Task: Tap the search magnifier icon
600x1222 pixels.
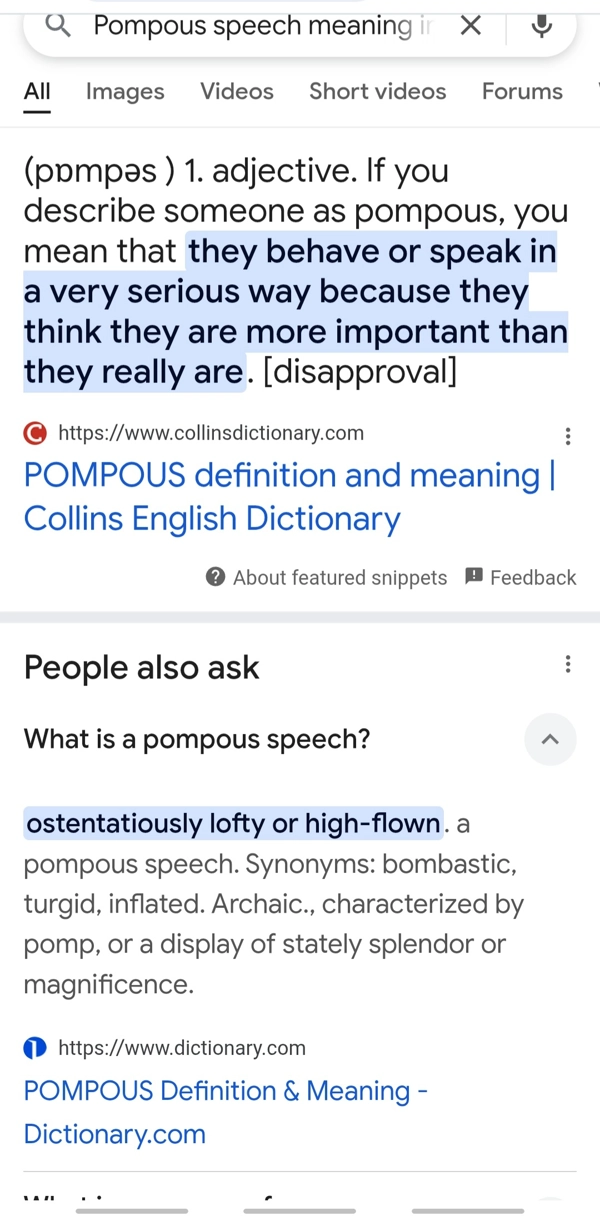Action: click(x=59, y=27)
